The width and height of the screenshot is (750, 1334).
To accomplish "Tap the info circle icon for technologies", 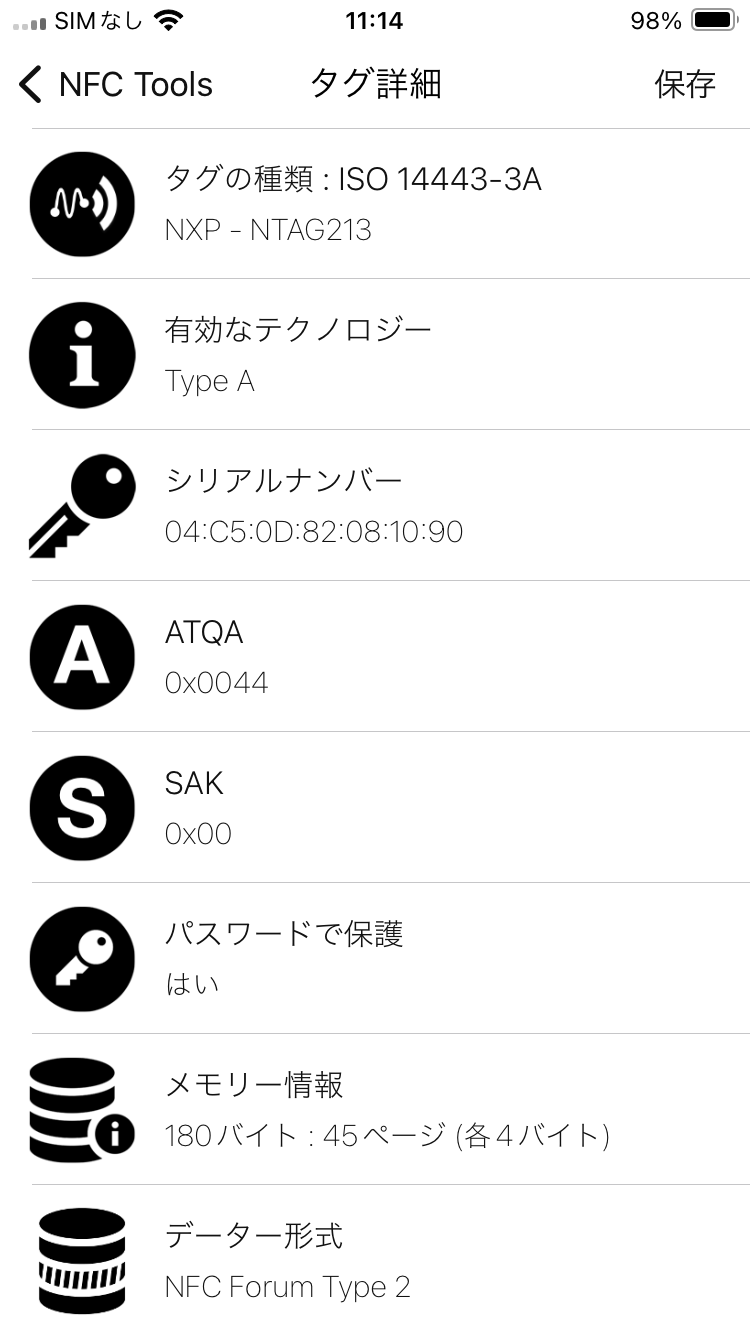I will click(82, 355).
